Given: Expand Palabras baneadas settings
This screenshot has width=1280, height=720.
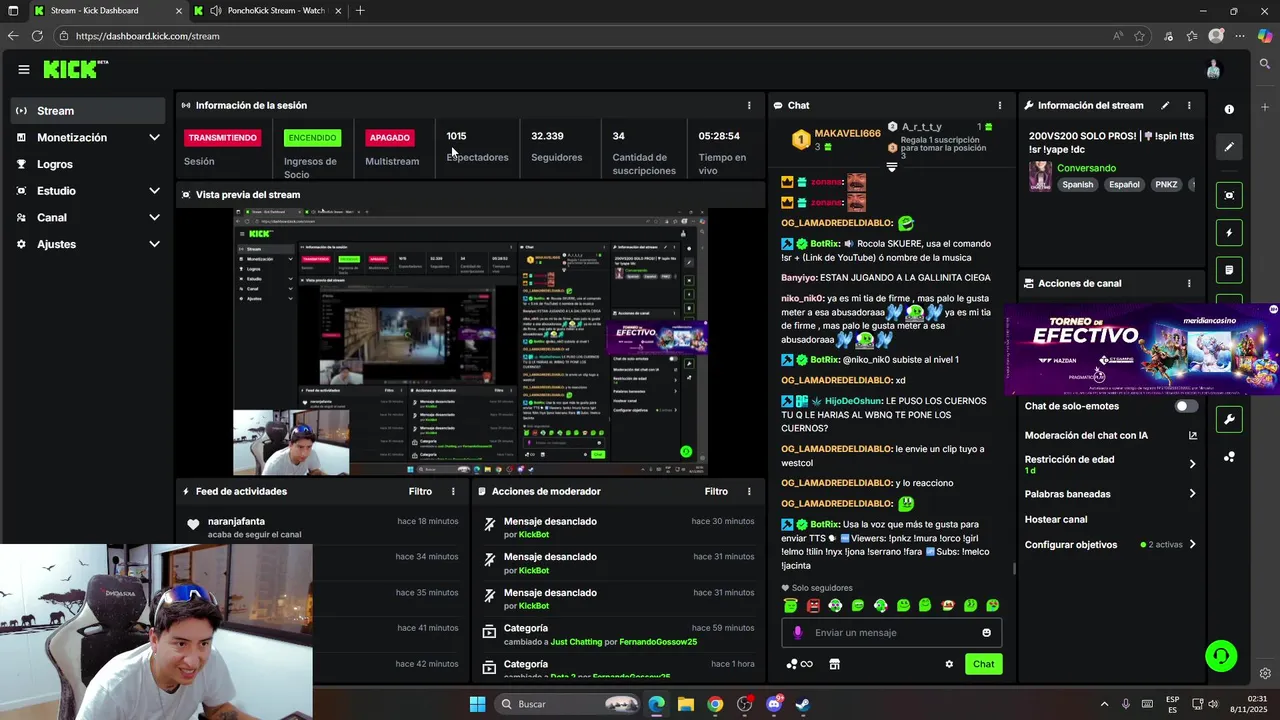Looking at the screenshot, I should coord(1110,494).
